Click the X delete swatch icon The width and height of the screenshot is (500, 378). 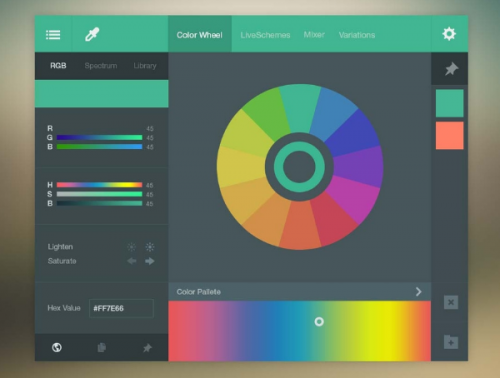[451, 302]
